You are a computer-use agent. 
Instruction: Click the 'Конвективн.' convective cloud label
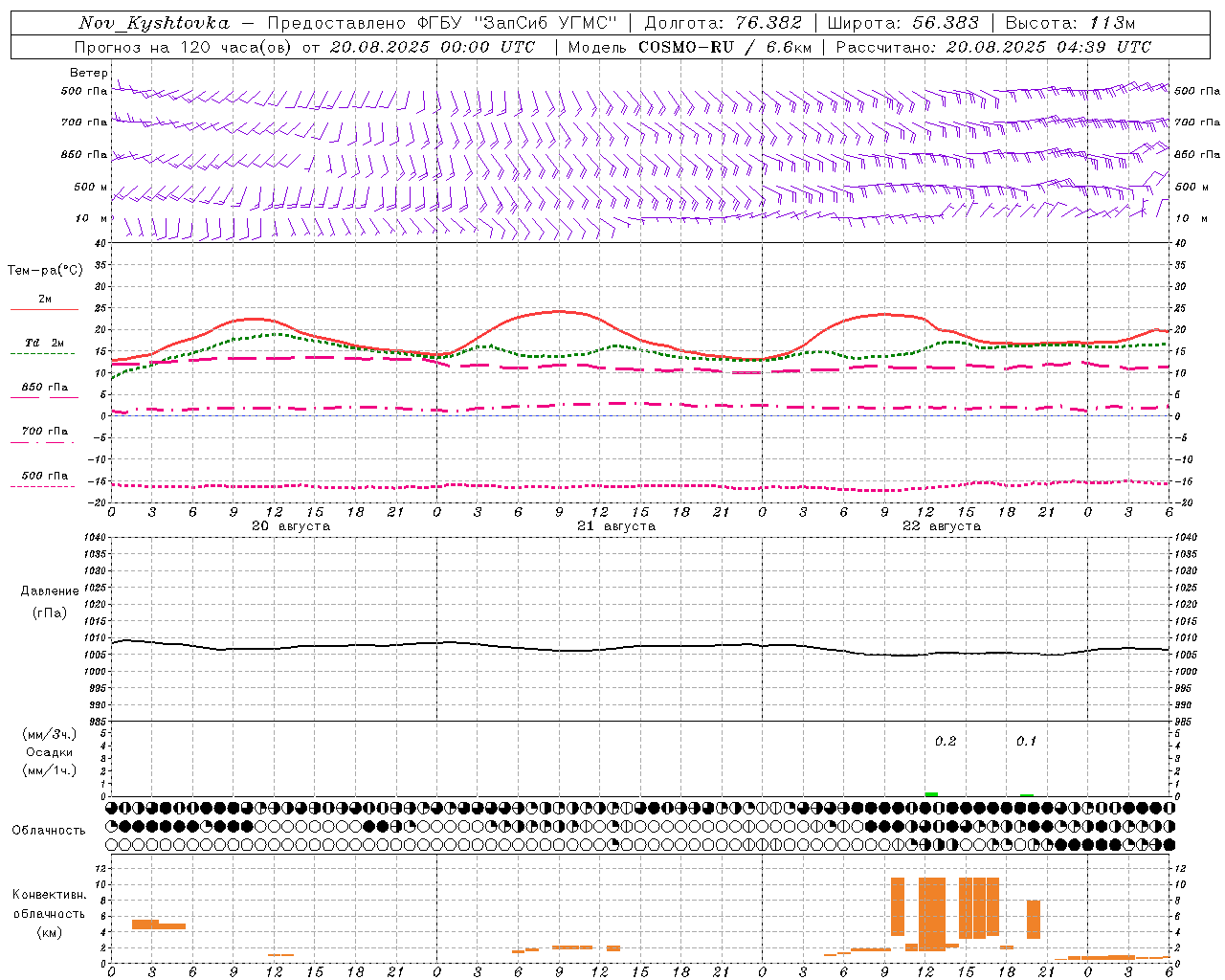(x=50, y=895)
